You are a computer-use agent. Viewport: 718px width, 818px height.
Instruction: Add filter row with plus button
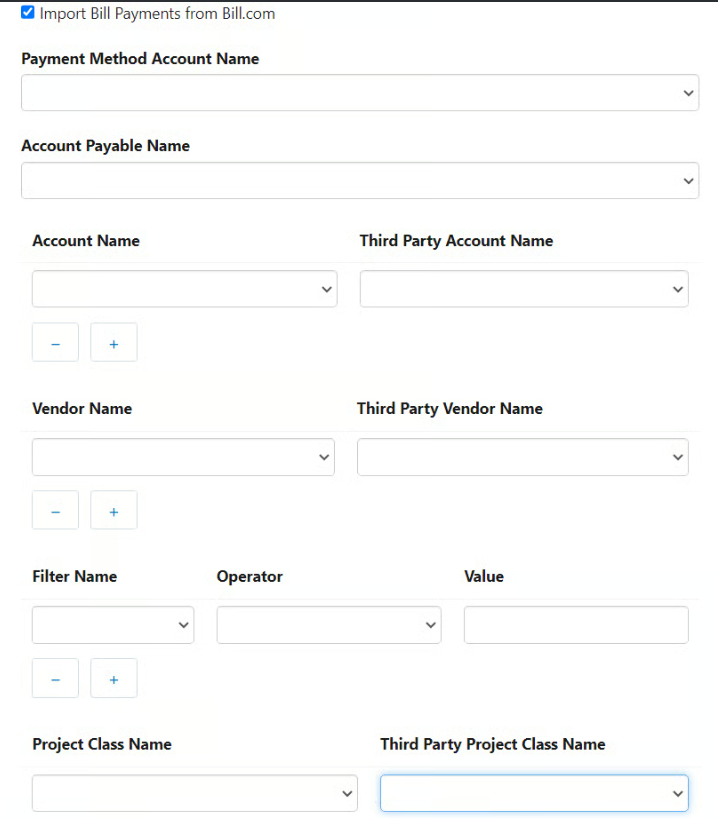point(114,679)
